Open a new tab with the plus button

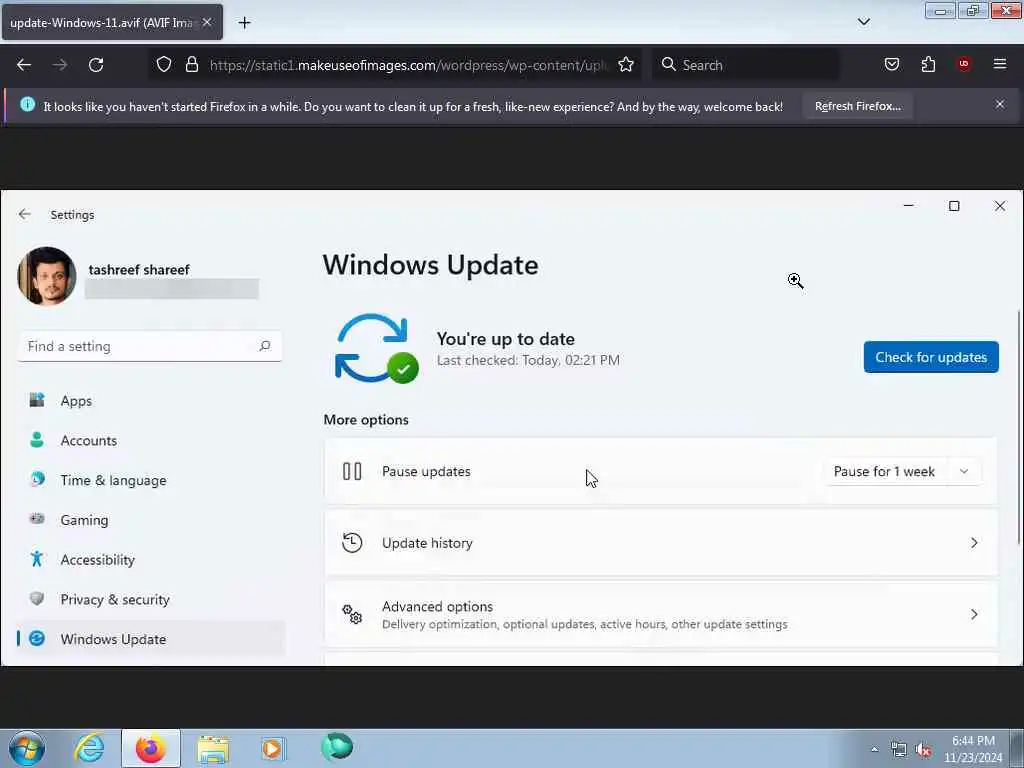point(244,23)
